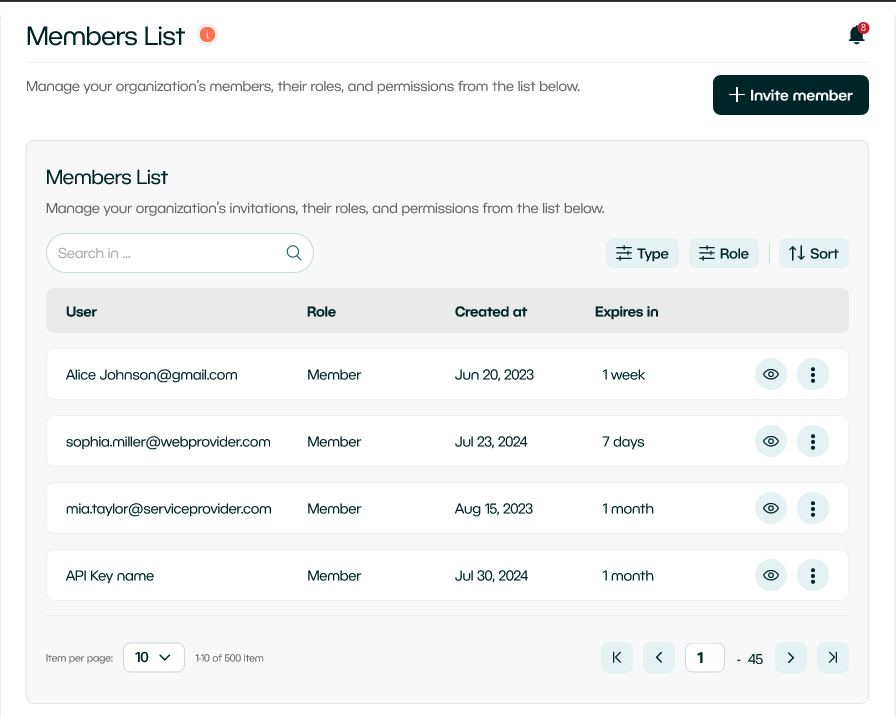The height and width of the screenshot is (717, 896).
Task: Focus the Search in text field
Action: click(x=165, y=254)
